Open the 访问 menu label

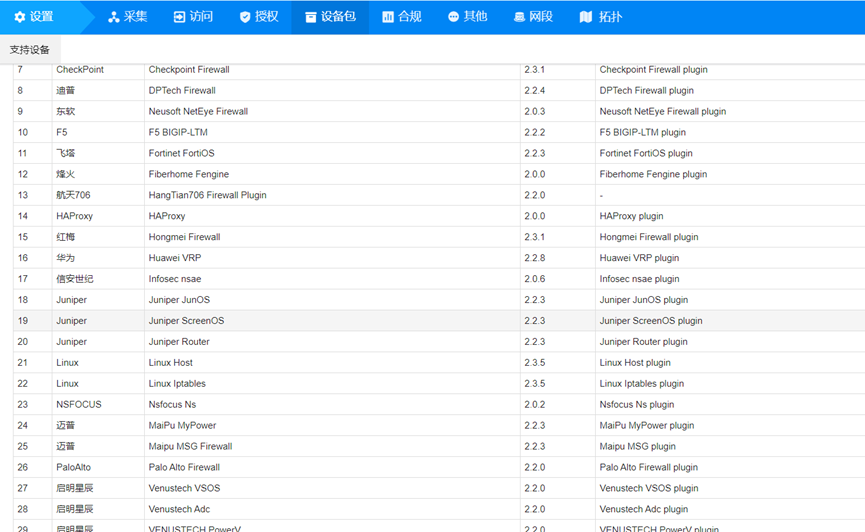(x=201, y=17)
